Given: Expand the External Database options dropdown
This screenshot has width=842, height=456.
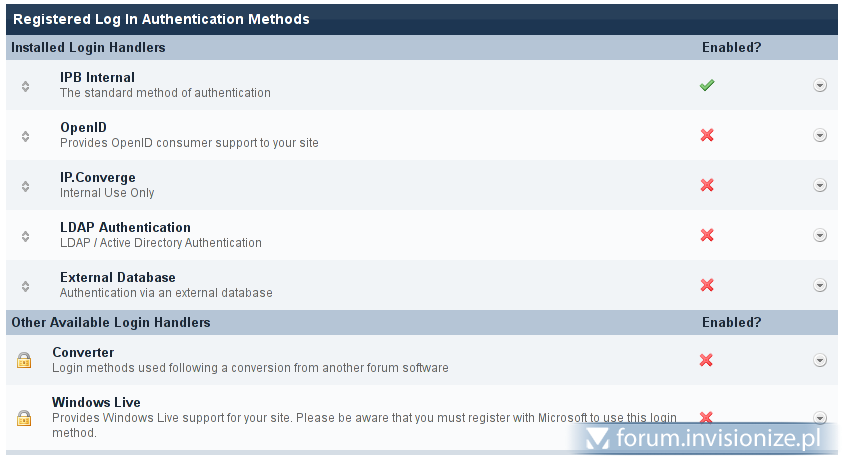Looking at the screenshot, I should click(820, 285).
